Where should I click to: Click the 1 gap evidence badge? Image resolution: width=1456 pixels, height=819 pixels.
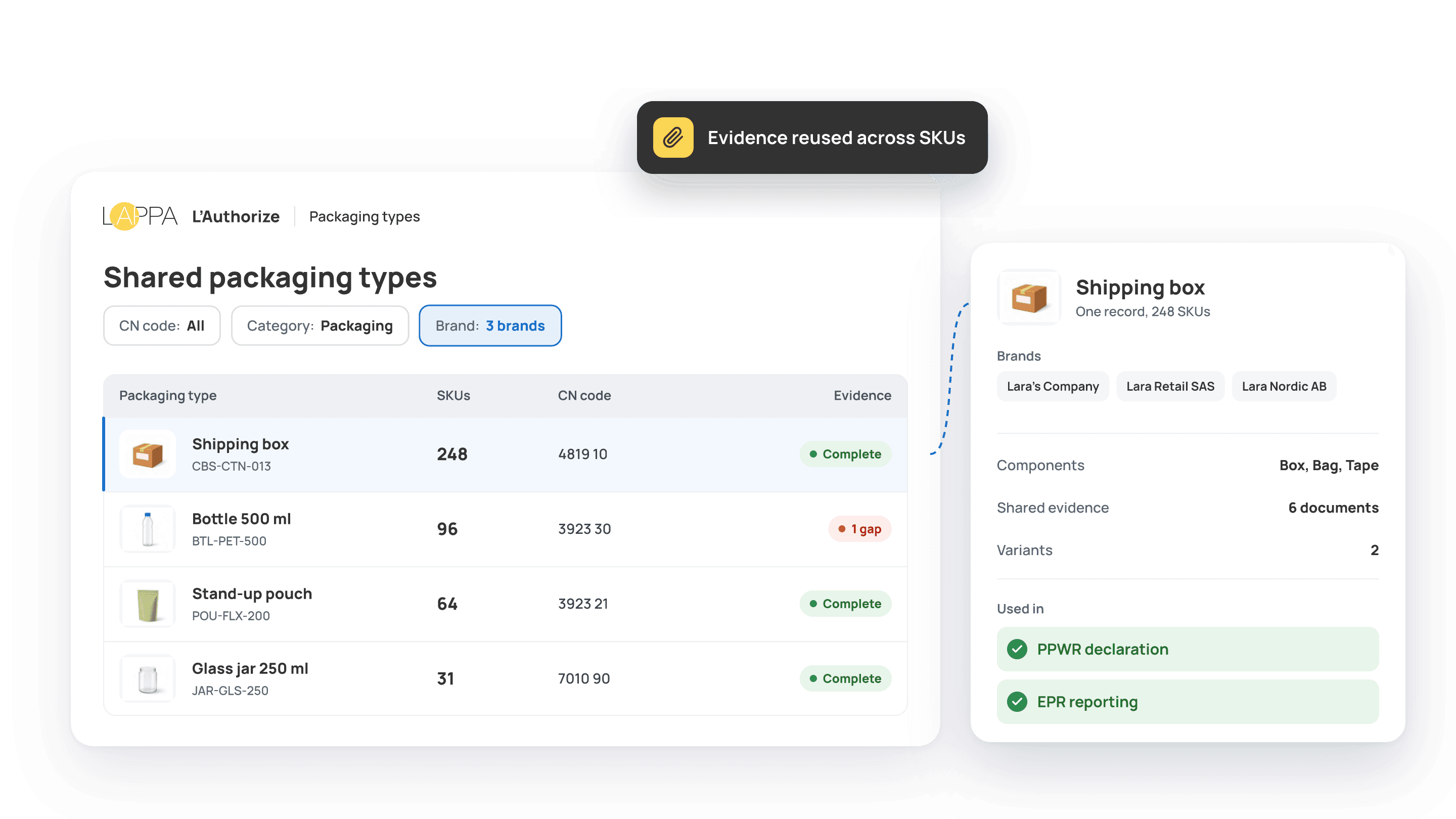tap(859, 529)
